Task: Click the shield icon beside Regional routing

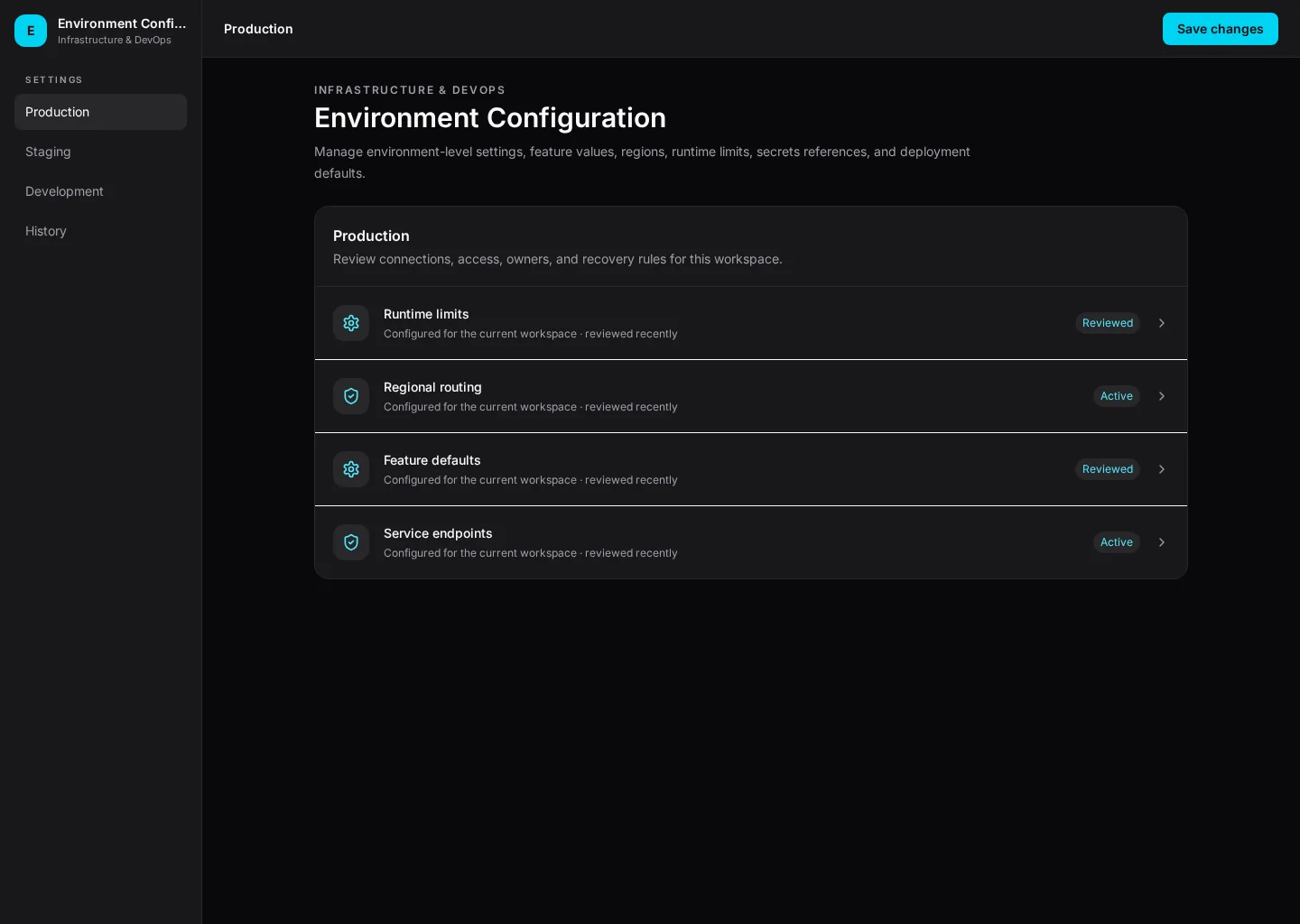Action: 351,396
